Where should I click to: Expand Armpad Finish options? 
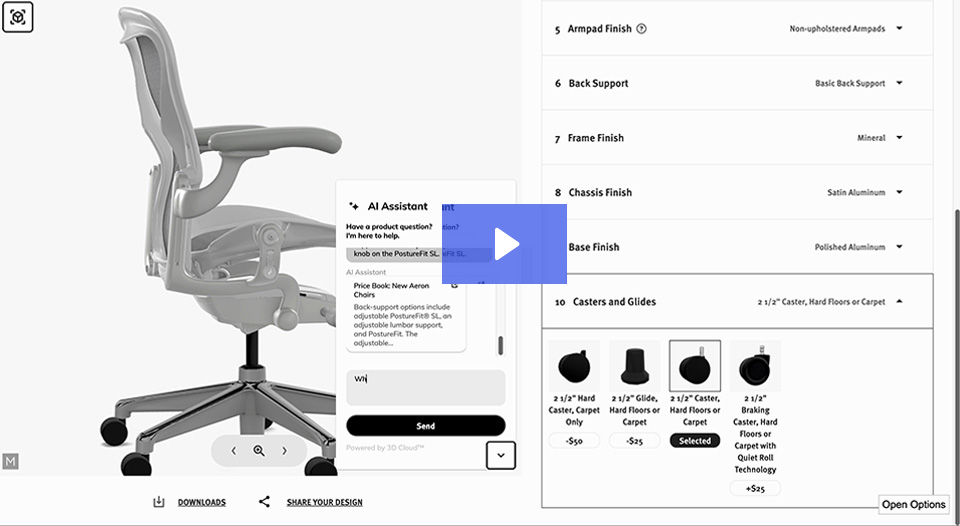(x=899, y=28)
